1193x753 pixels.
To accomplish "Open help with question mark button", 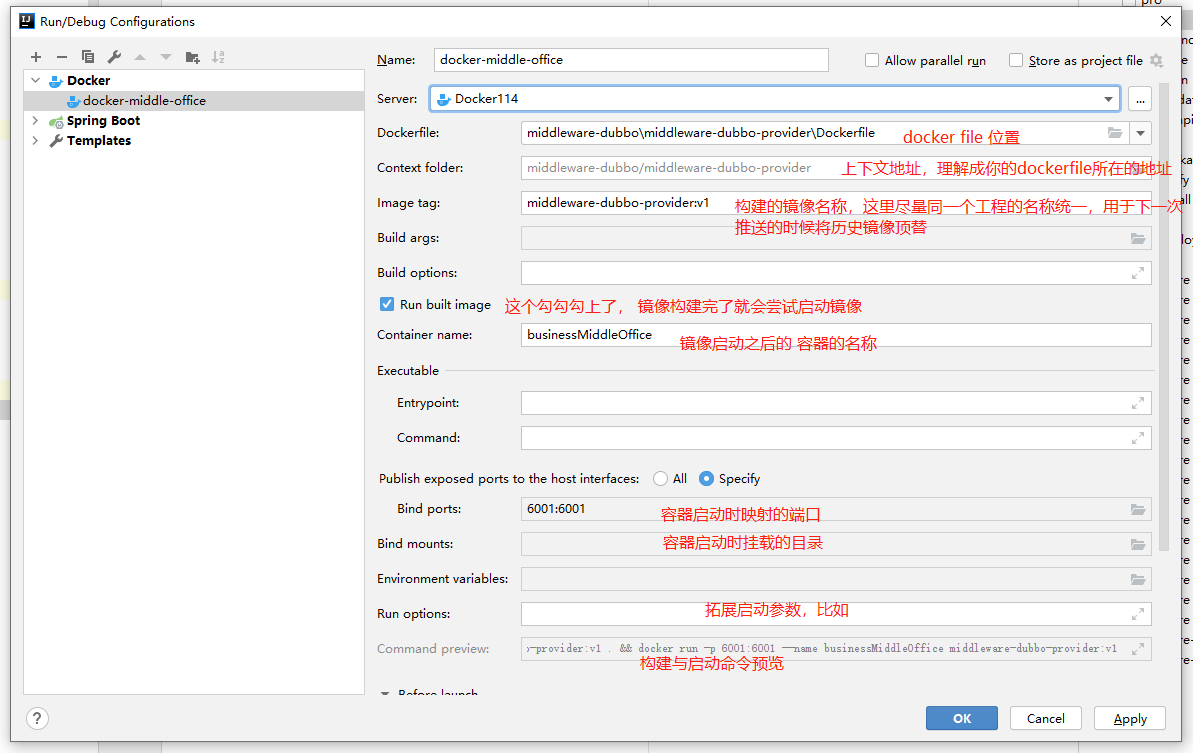I will pyautogui.click(x=37, y=718).
